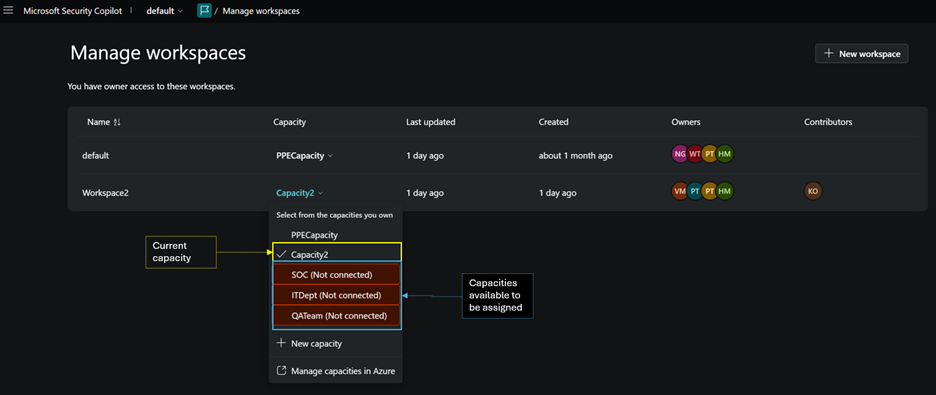Create a New workspace

click(x=861, y=54)
